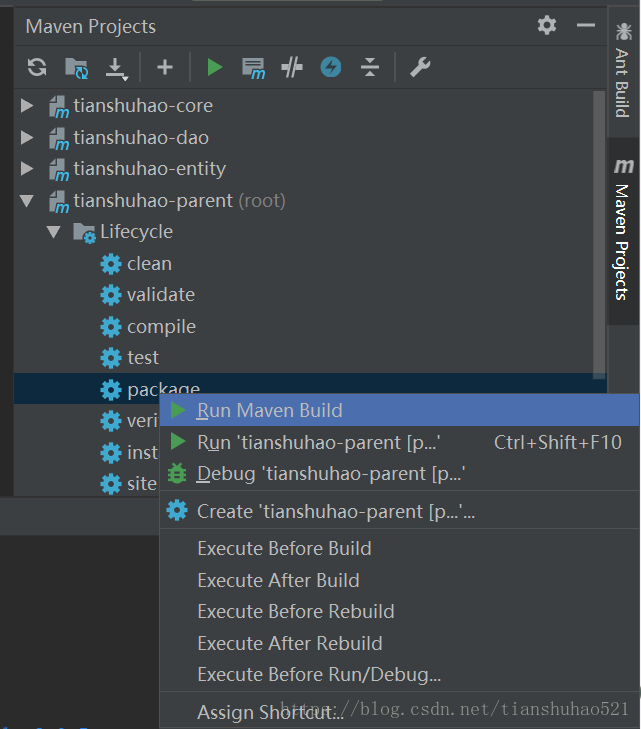Choose Assign Shortcut... menu entry

399,712
